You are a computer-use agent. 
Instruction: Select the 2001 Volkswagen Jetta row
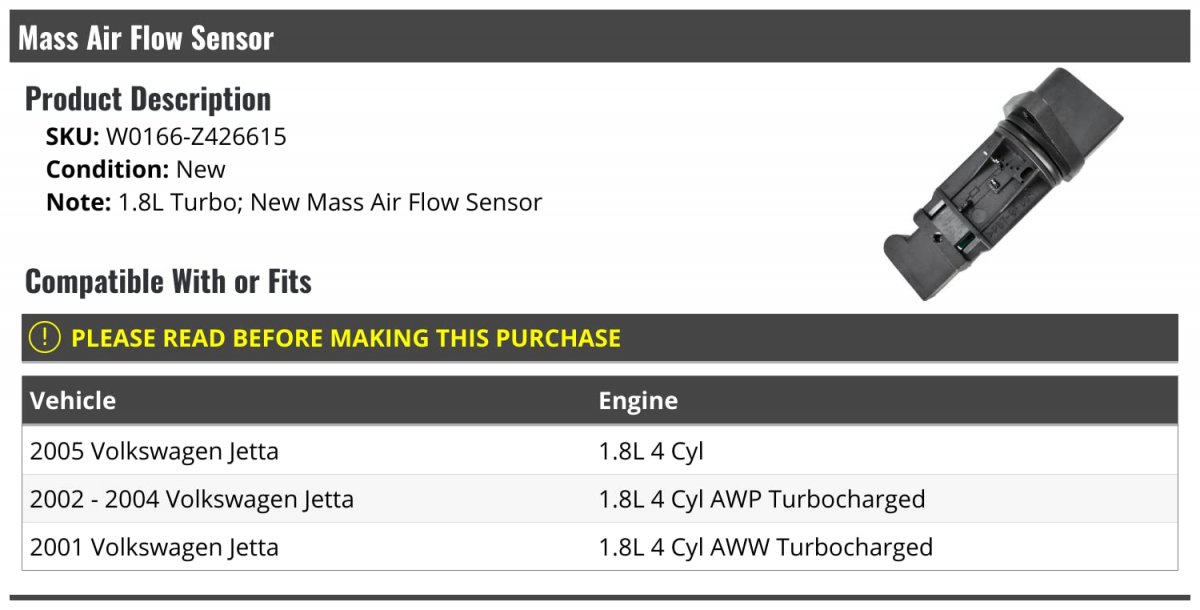pyautogui.click(x=600, y=547)
